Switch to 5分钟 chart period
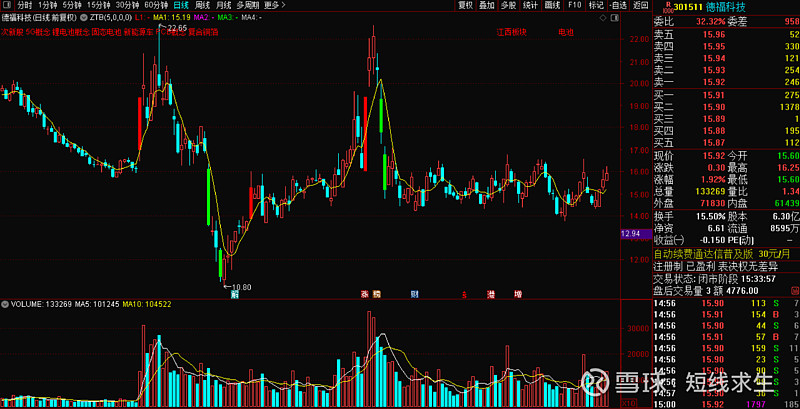The width and height of the screenshot is (800, 409). click(72, 6)
